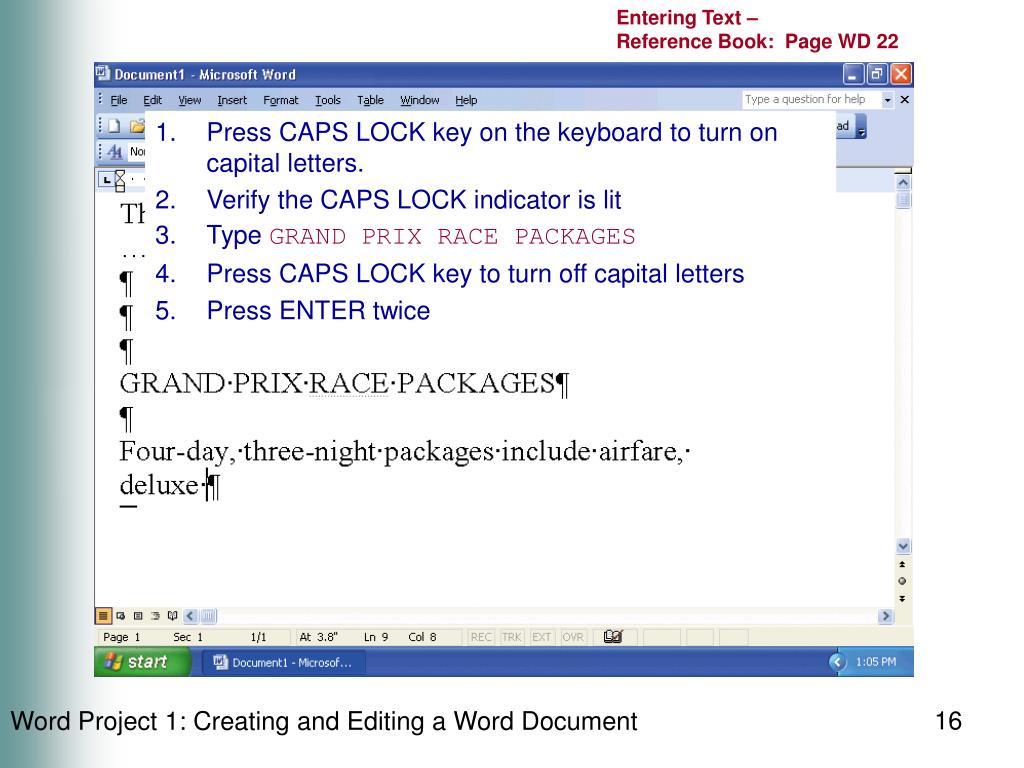Open the Style box showing Normal

coord(136,152)
